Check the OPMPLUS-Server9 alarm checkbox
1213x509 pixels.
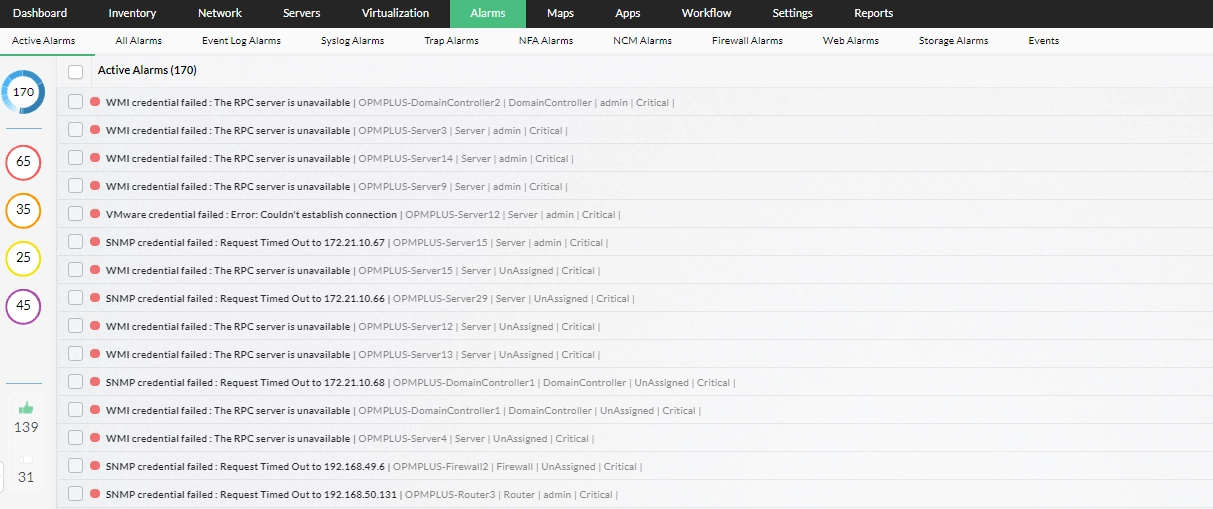75,186
